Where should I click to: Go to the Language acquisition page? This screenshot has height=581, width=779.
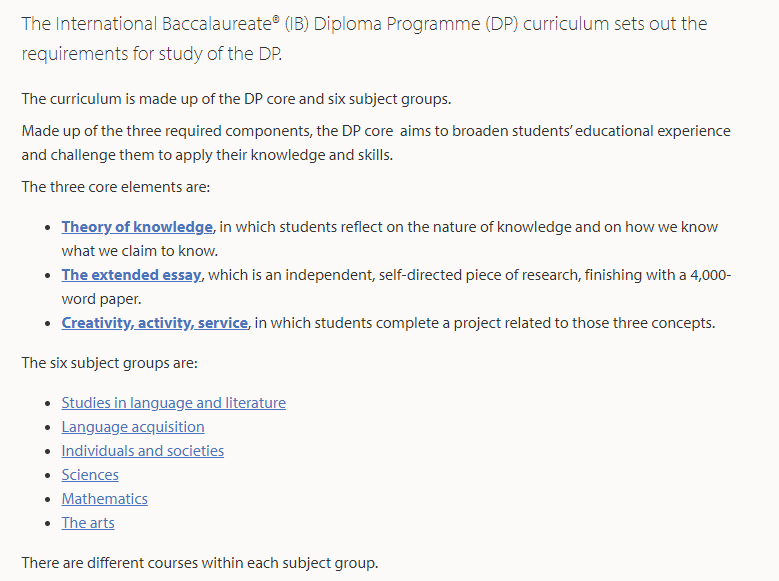click(x=133, y=427)
